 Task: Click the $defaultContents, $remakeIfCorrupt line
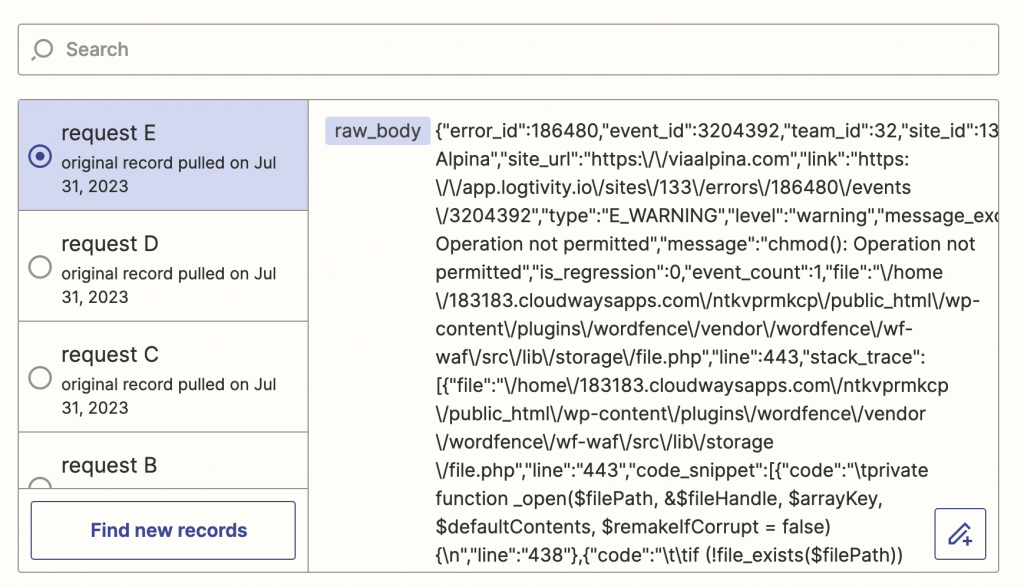[x=633, y=527]
